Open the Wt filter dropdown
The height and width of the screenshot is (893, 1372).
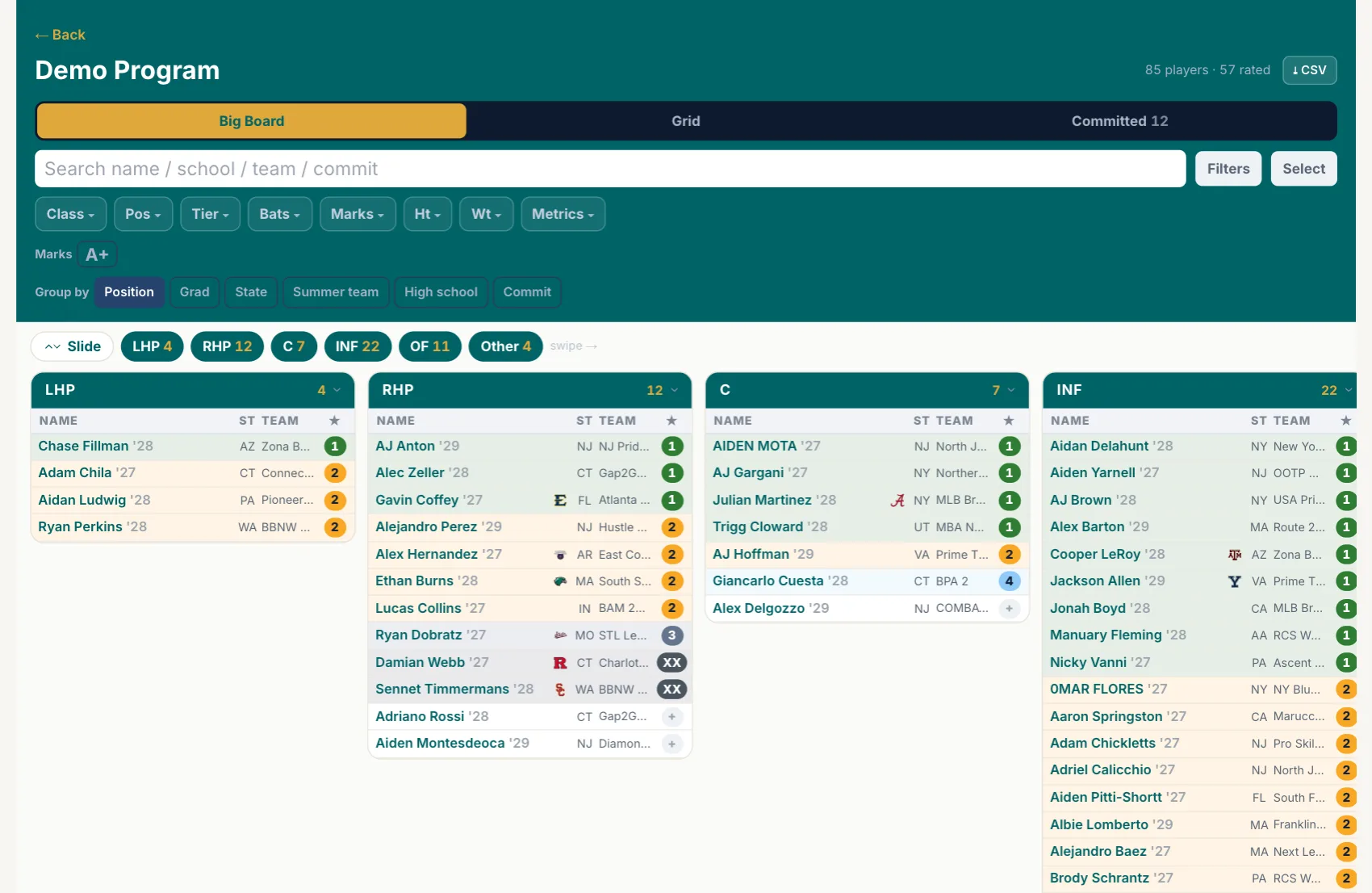tap(487, 214)
